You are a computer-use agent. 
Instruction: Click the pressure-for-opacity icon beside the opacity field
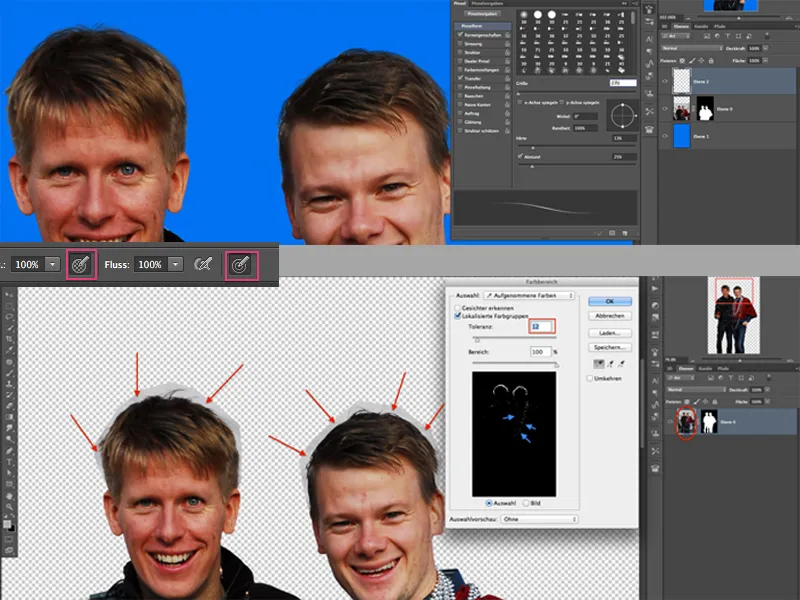click(82, 265)
